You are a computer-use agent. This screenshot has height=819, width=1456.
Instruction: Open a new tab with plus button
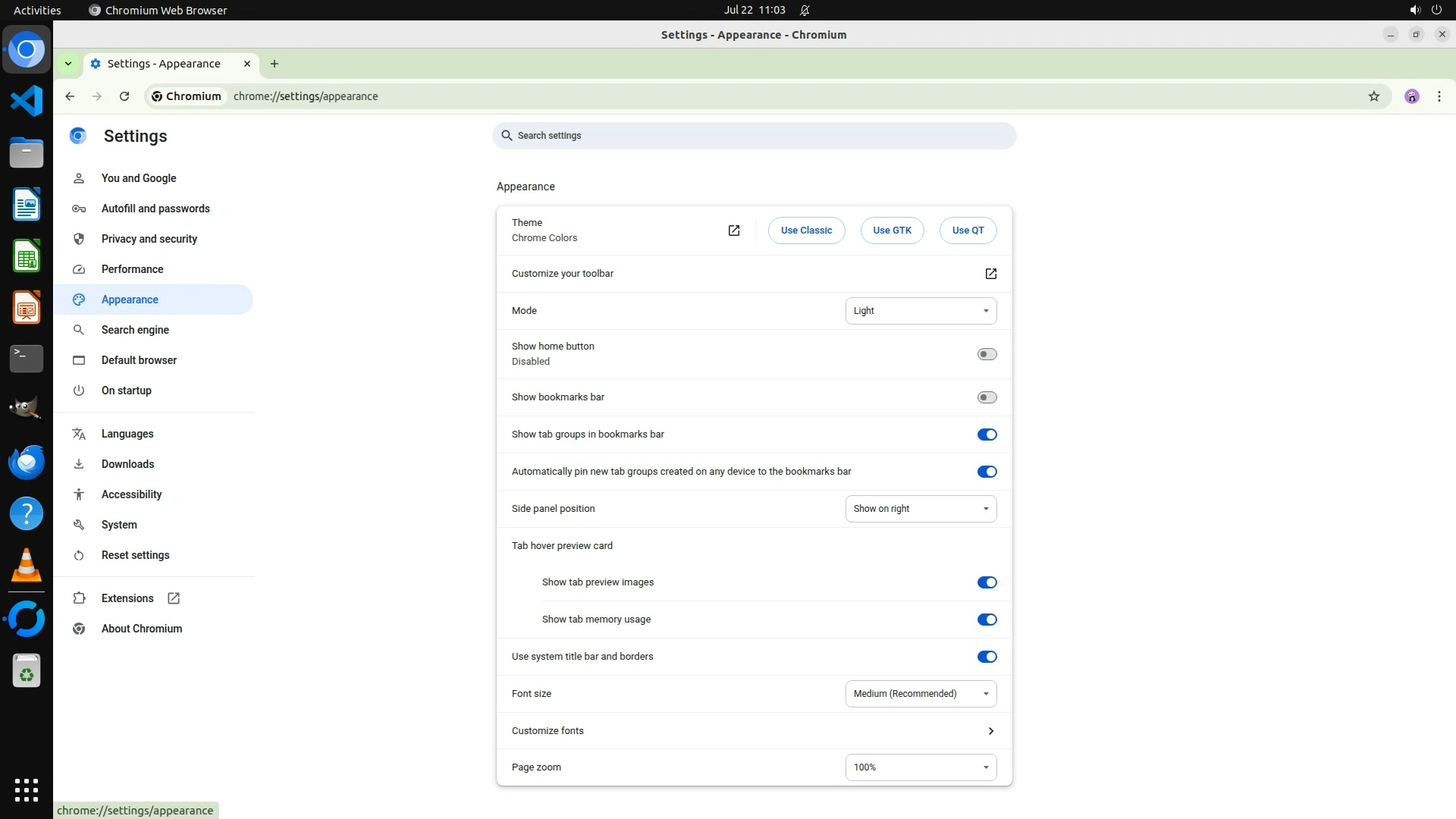[275, 64]
